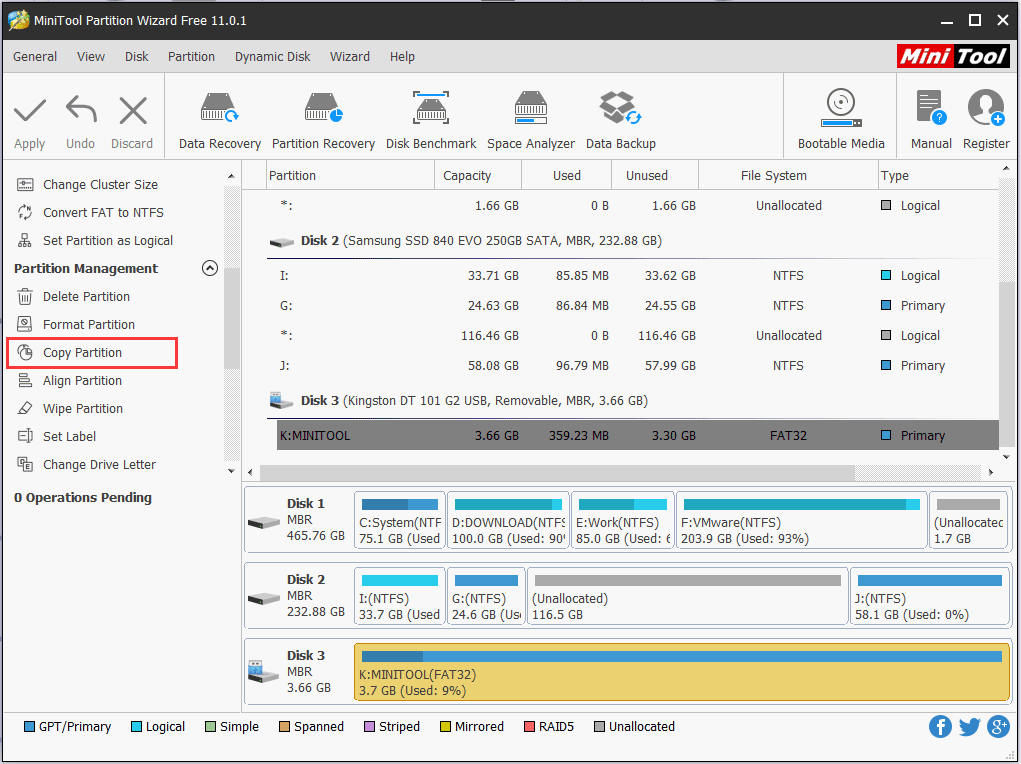Image resolution: width=1021 pixels, height=764 pixels.
Task: Choose Convert FAT to NTFS
Action: [103, 212]
